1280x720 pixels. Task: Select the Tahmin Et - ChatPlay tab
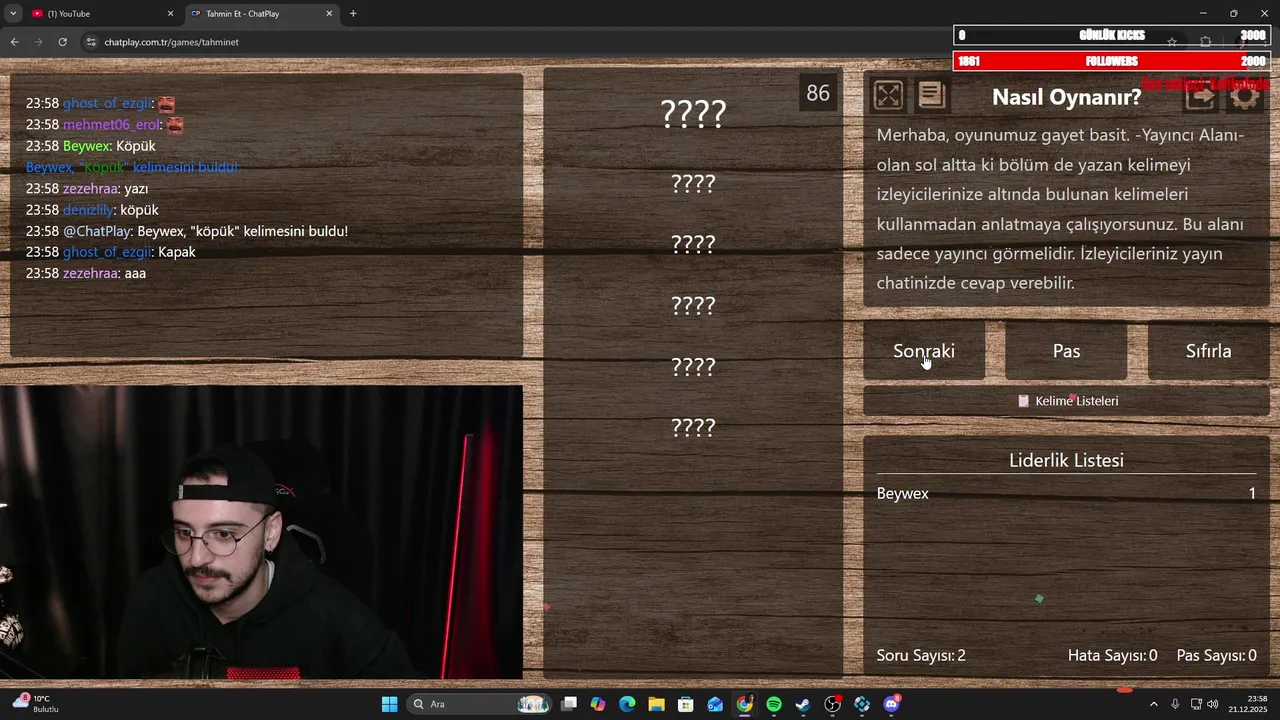click(262, 14)
